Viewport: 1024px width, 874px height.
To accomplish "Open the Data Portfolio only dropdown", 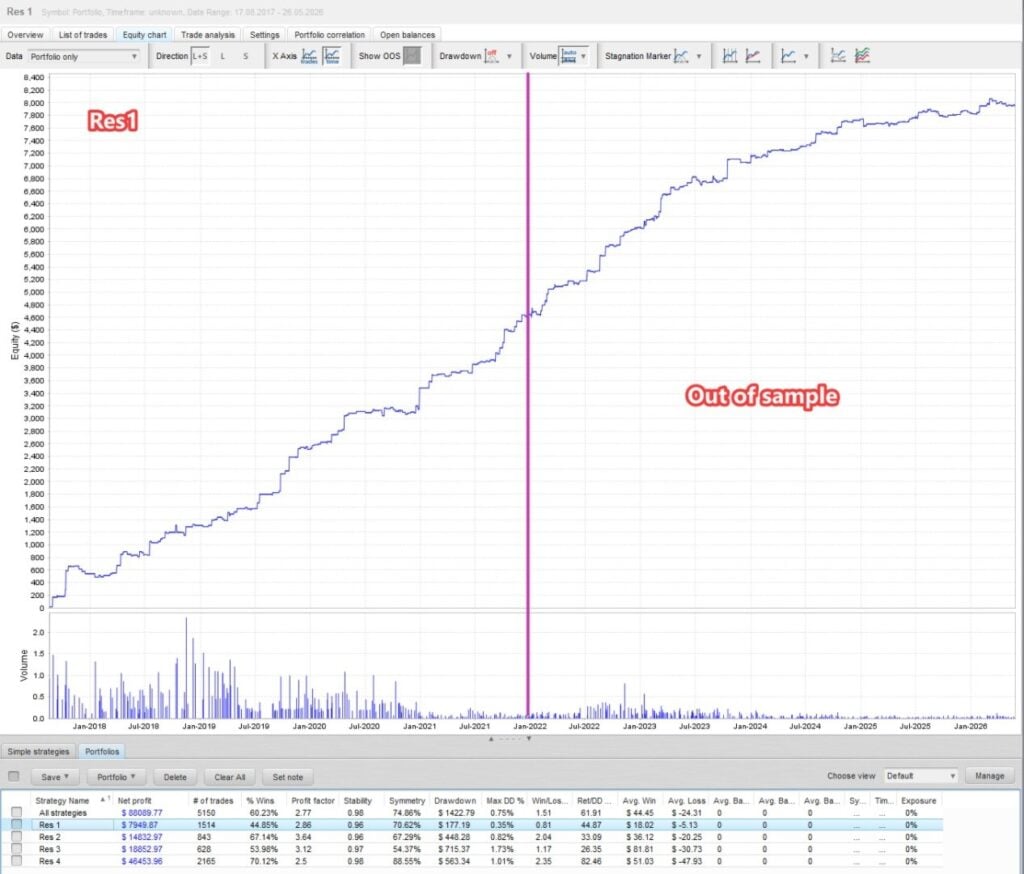I will [x=84, y=57].
